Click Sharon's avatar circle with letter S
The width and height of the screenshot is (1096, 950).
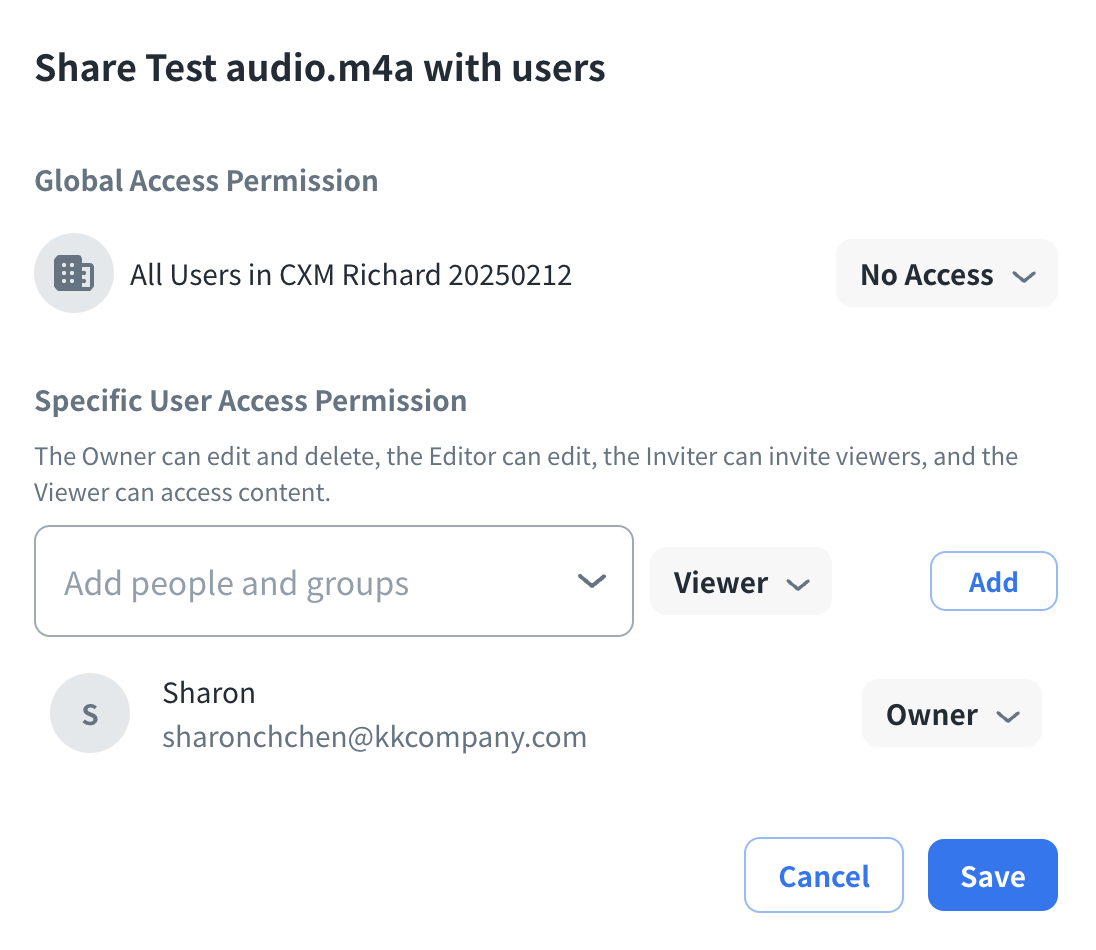(90, 713)
